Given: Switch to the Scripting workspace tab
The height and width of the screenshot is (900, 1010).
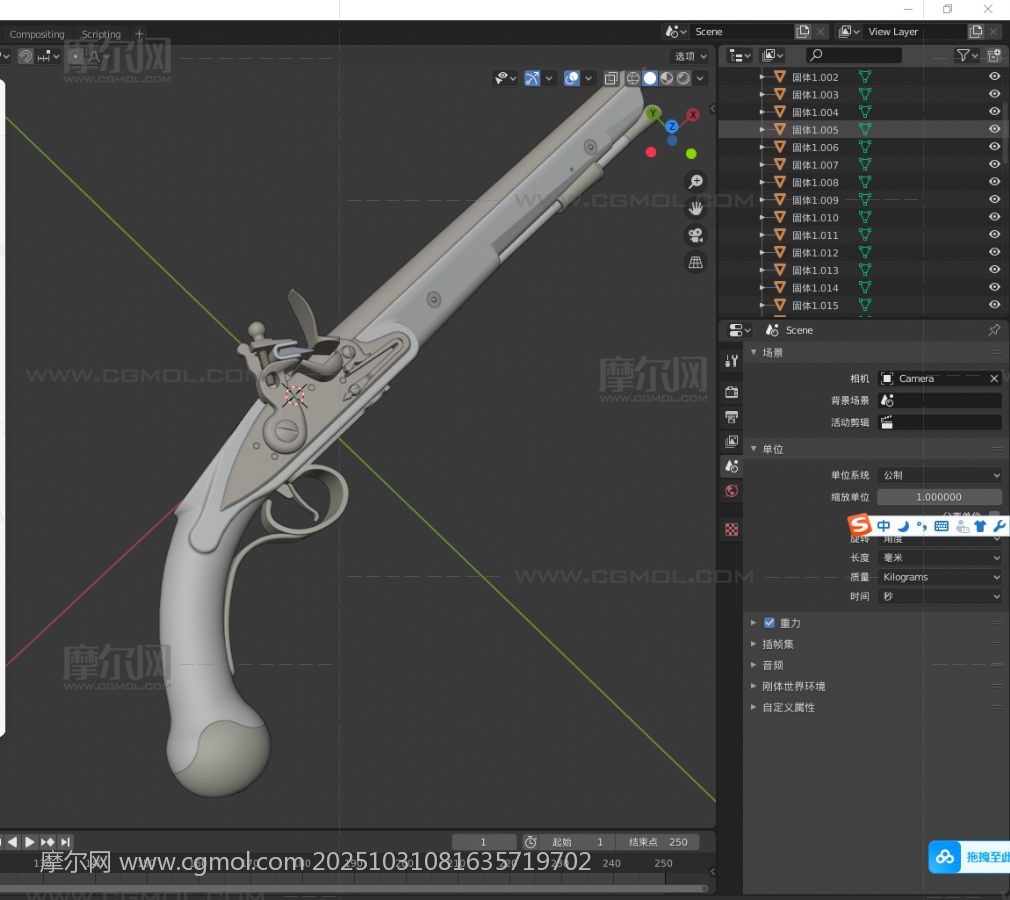Looking at the screenshot, I should pyautogui.click(x=101, y=34).
